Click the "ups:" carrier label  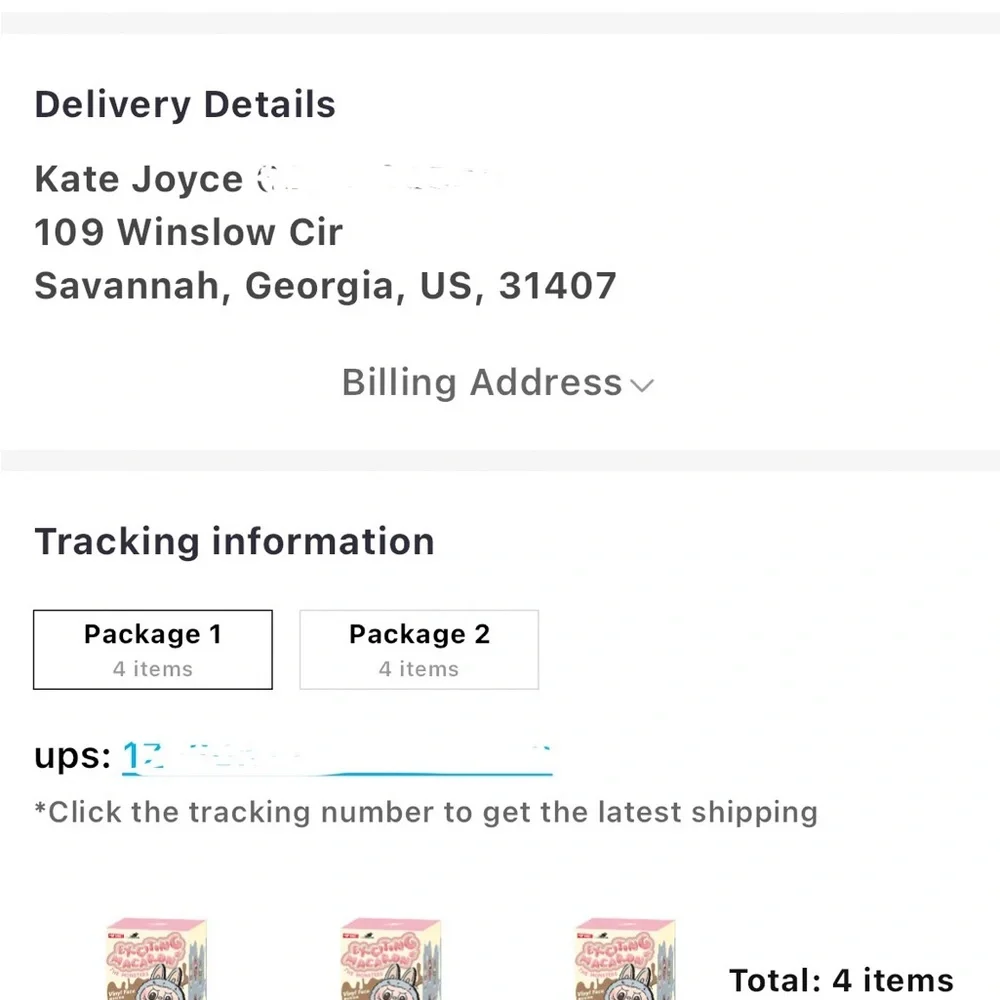[x=72, y=756]
